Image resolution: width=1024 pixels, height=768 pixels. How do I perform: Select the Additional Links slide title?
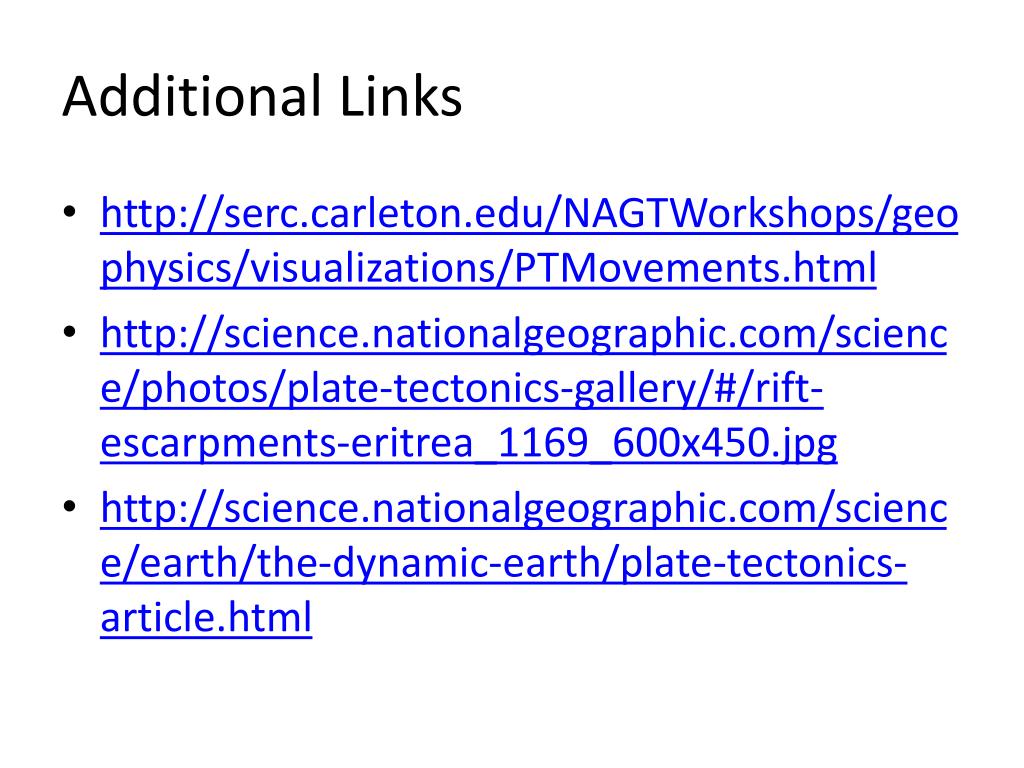[x=263, y=97]
